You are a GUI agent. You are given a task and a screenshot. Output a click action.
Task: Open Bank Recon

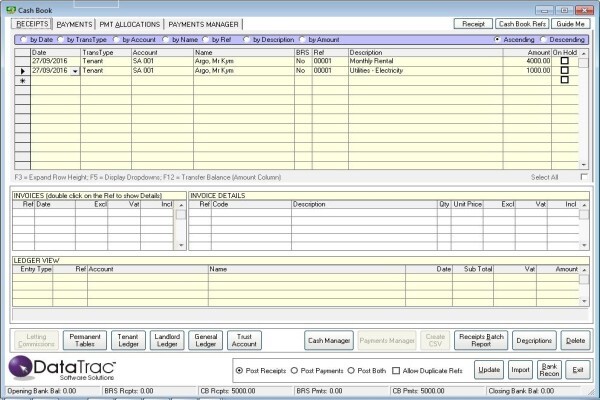pos(549,370)
